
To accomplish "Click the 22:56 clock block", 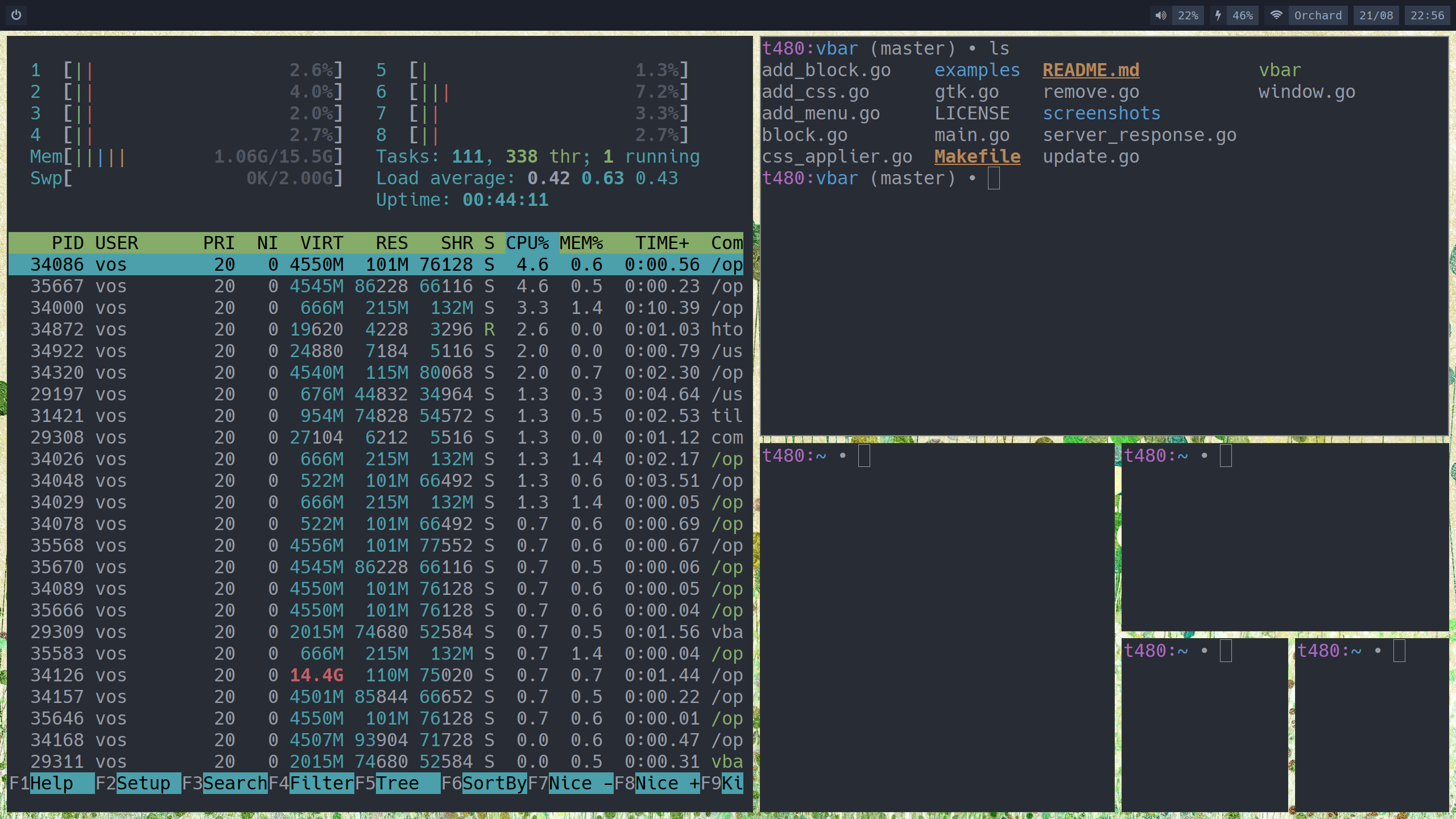I will coord(1427,15).
